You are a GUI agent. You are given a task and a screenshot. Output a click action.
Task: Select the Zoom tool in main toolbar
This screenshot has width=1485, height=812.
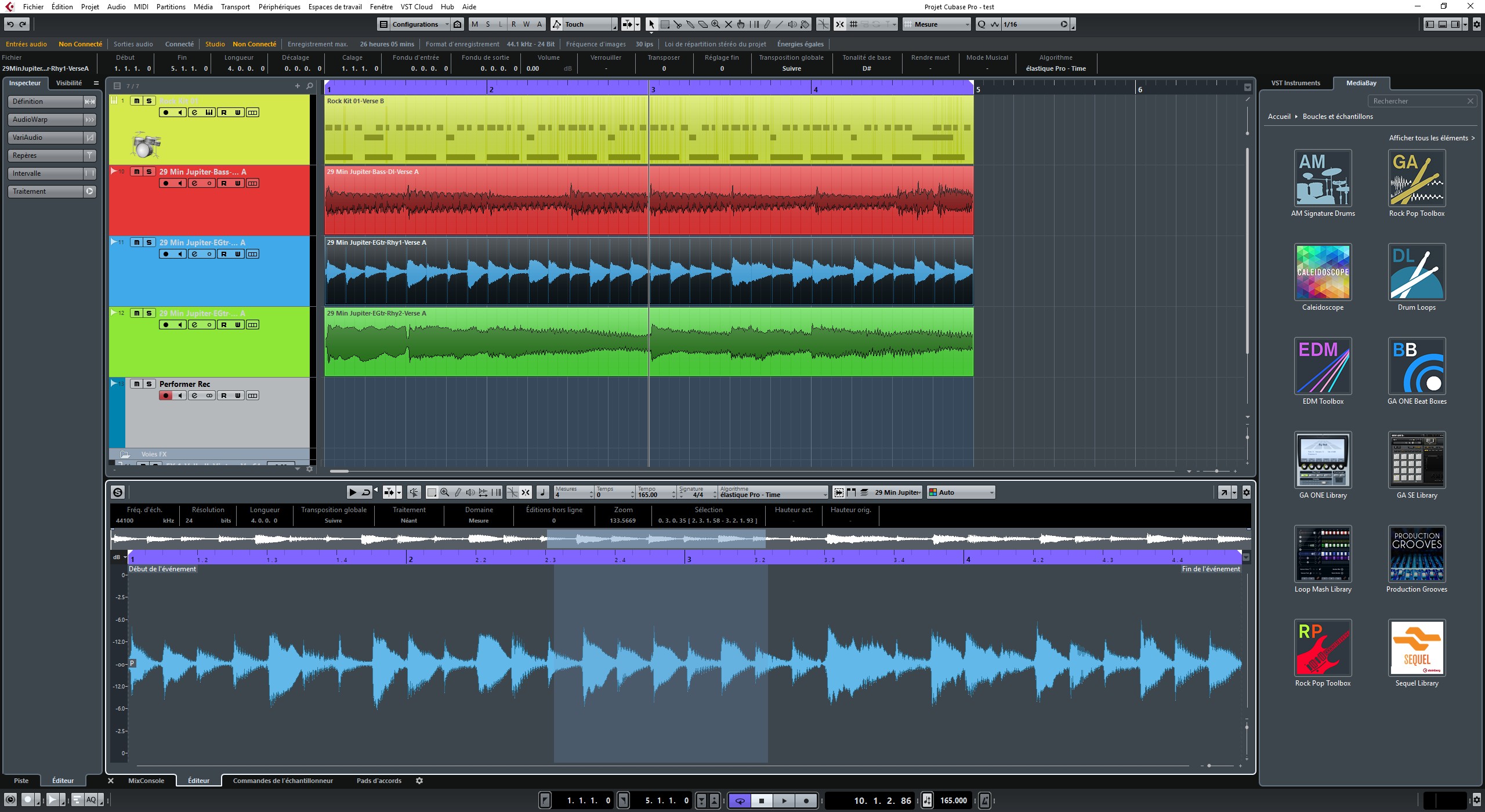pos(716,24)
